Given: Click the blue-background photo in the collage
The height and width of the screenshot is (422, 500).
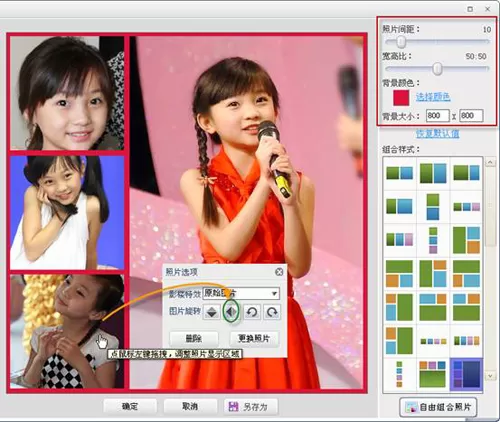Looking at the screenshot, I should pos(67,212).
